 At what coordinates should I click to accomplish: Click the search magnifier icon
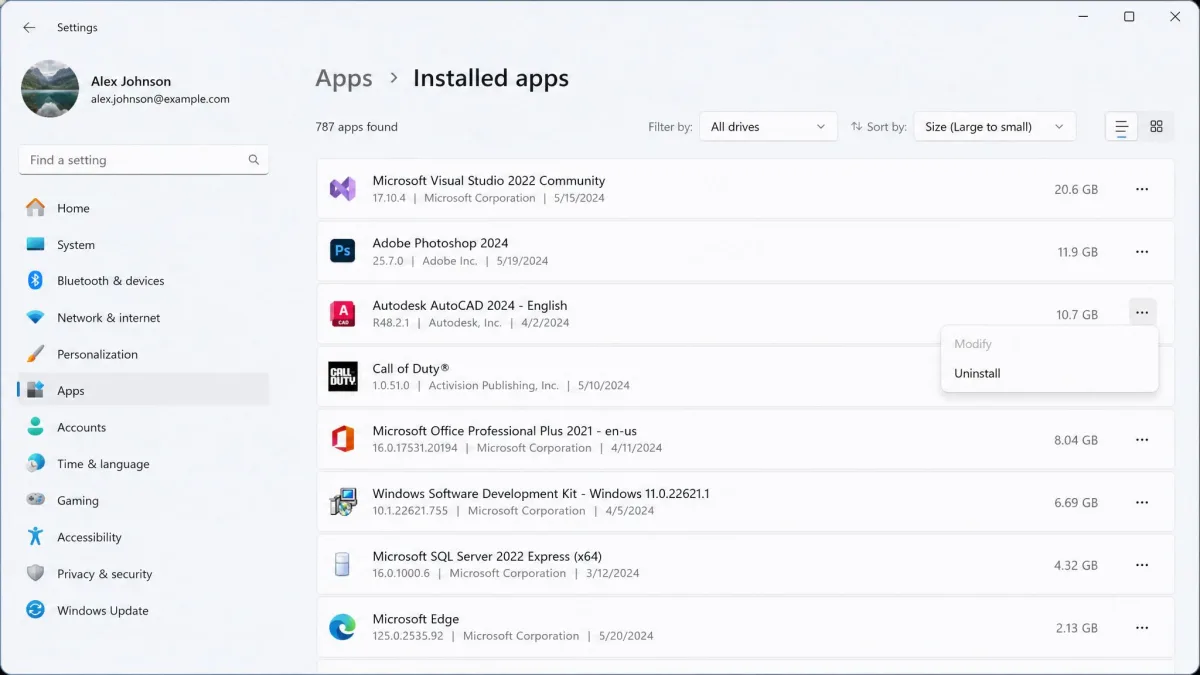pos(254,160)
